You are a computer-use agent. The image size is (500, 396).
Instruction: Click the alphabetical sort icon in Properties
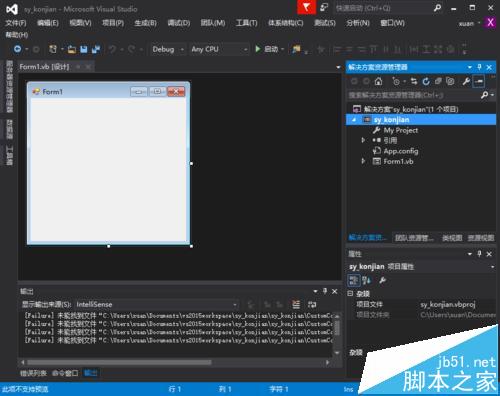[367, 280]
